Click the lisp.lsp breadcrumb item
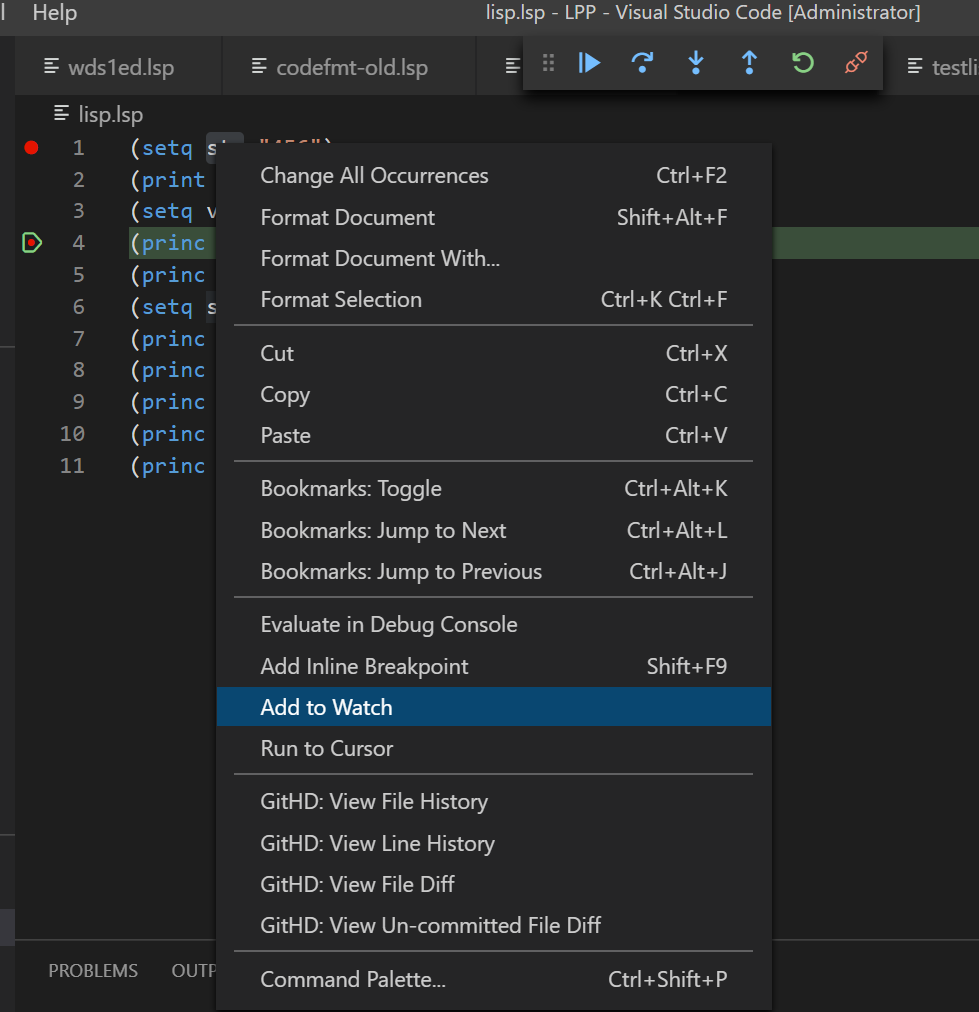 pyautogui.click(x=99, y=114)
